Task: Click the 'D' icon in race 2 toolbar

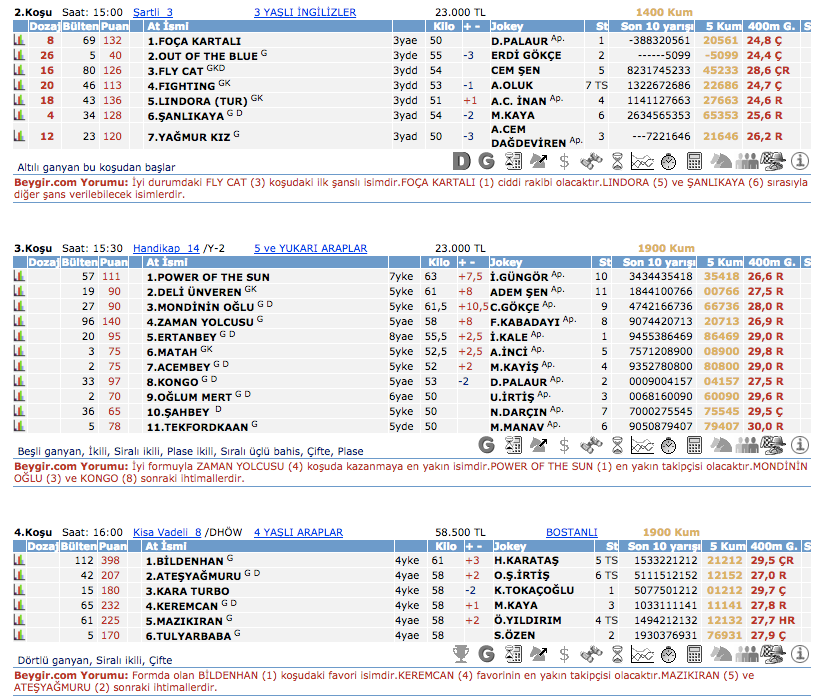Action: [x=461, y=160]
